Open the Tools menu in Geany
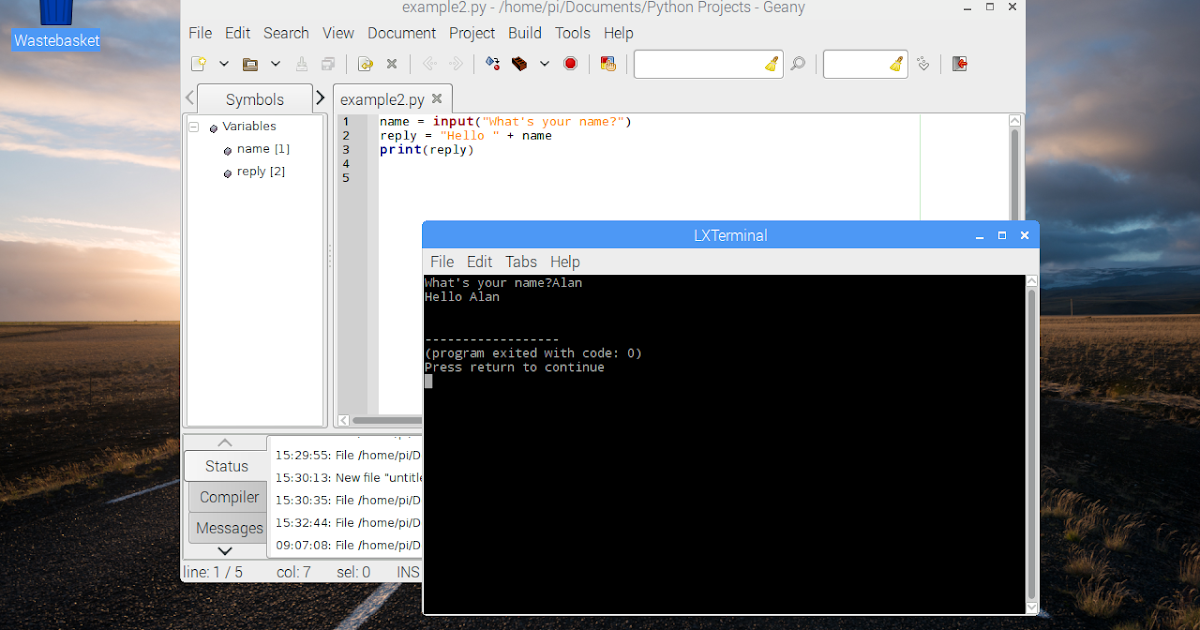This screenshot has height=630, width=1200. 573,33
